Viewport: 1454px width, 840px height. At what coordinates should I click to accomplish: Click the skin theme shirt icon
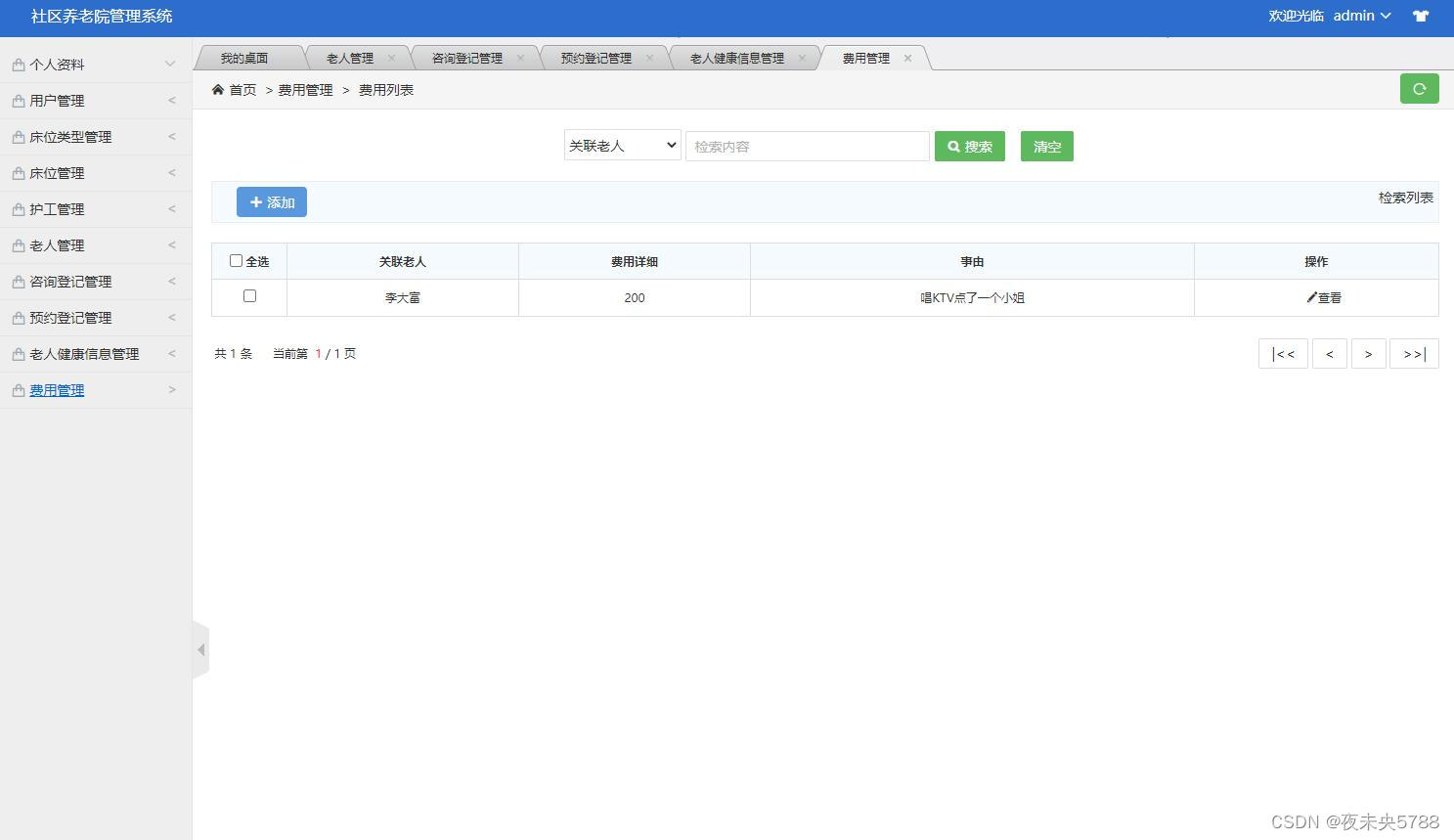[1421, 16]
